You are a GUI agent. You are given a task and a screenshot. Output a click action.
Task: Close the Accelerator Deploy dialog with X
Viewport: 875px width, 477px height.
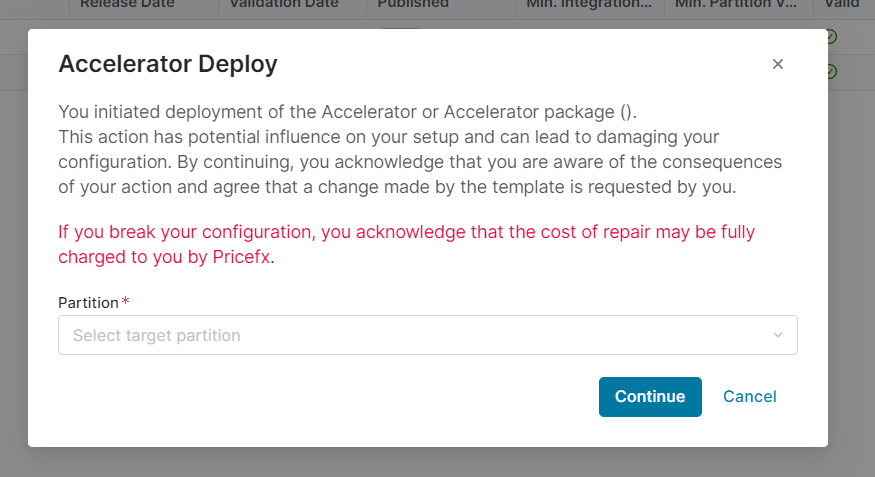click(778, 64)
